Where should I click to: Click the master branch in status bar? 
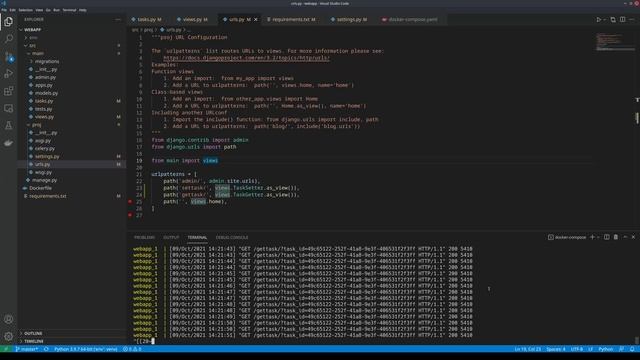click(x=27, y=349)
